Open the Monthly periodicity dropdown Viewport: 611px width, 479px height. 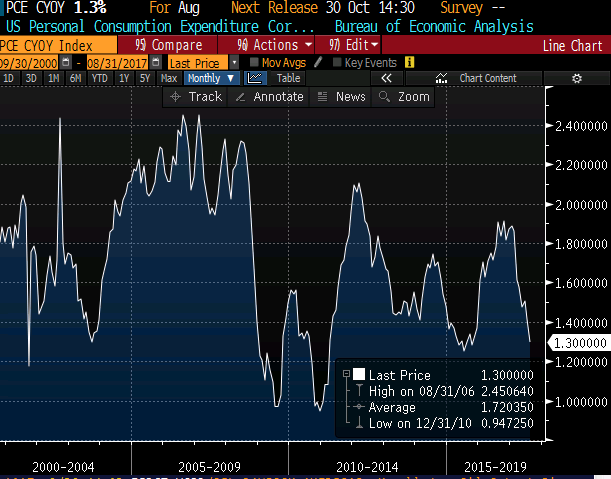[211, 78]
